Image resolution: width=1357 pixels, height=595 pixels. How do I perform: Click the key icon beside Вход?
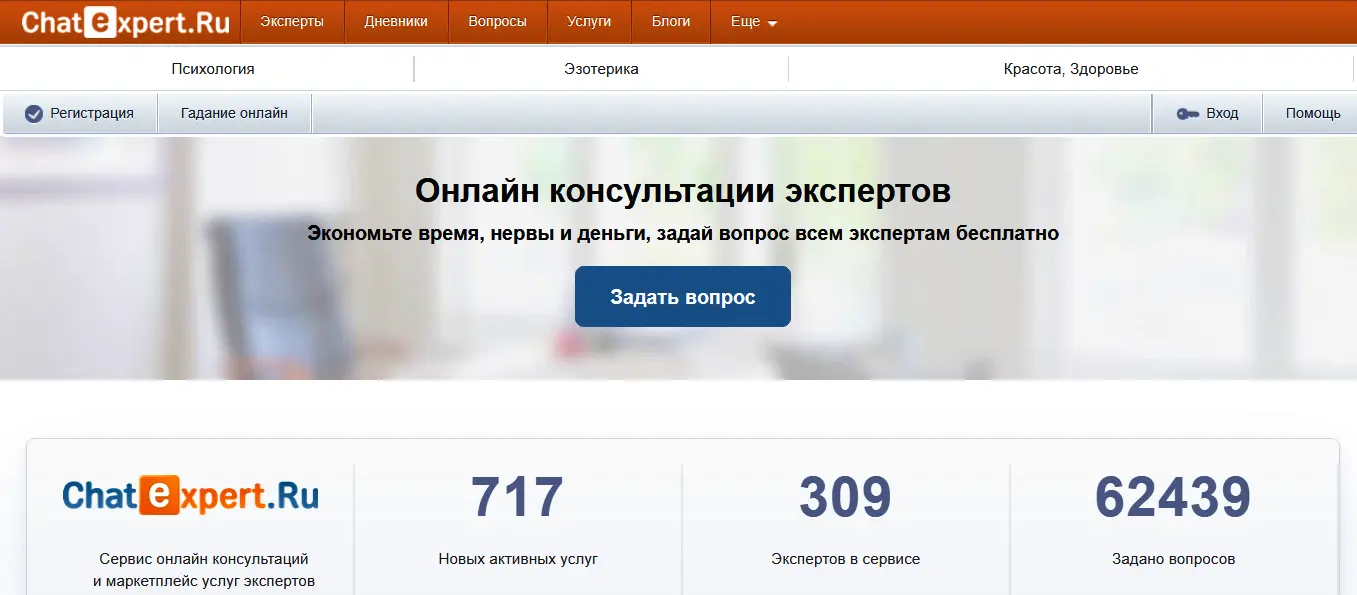pos(1187,114)
